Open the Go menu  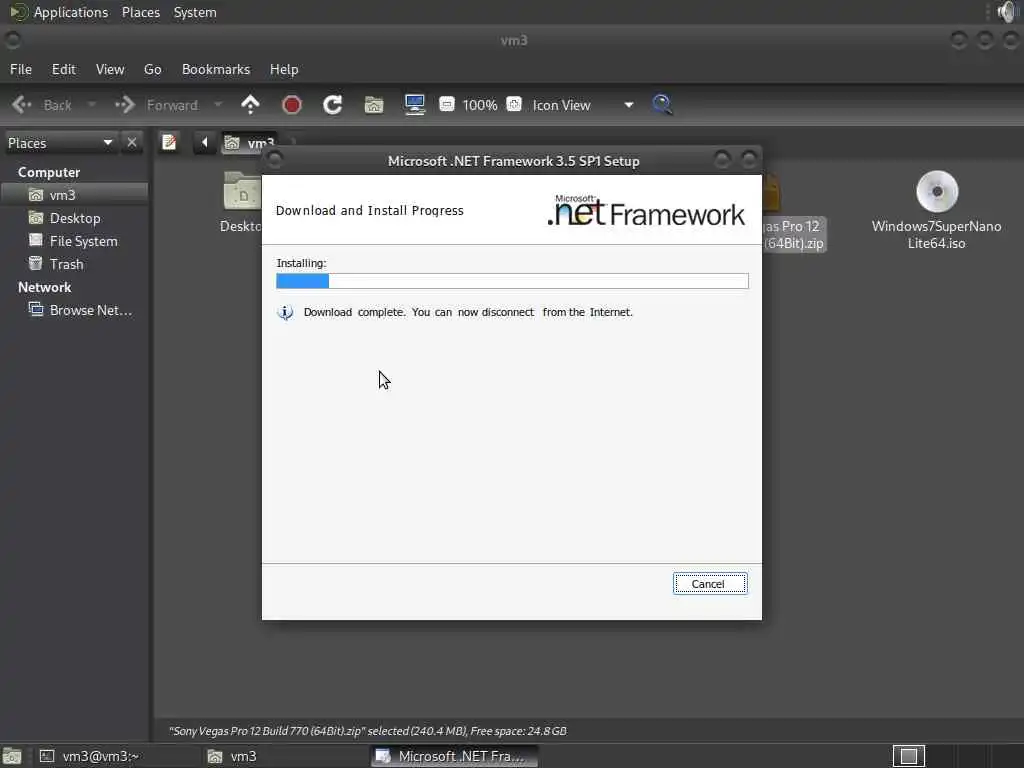[x=152, y=69]
